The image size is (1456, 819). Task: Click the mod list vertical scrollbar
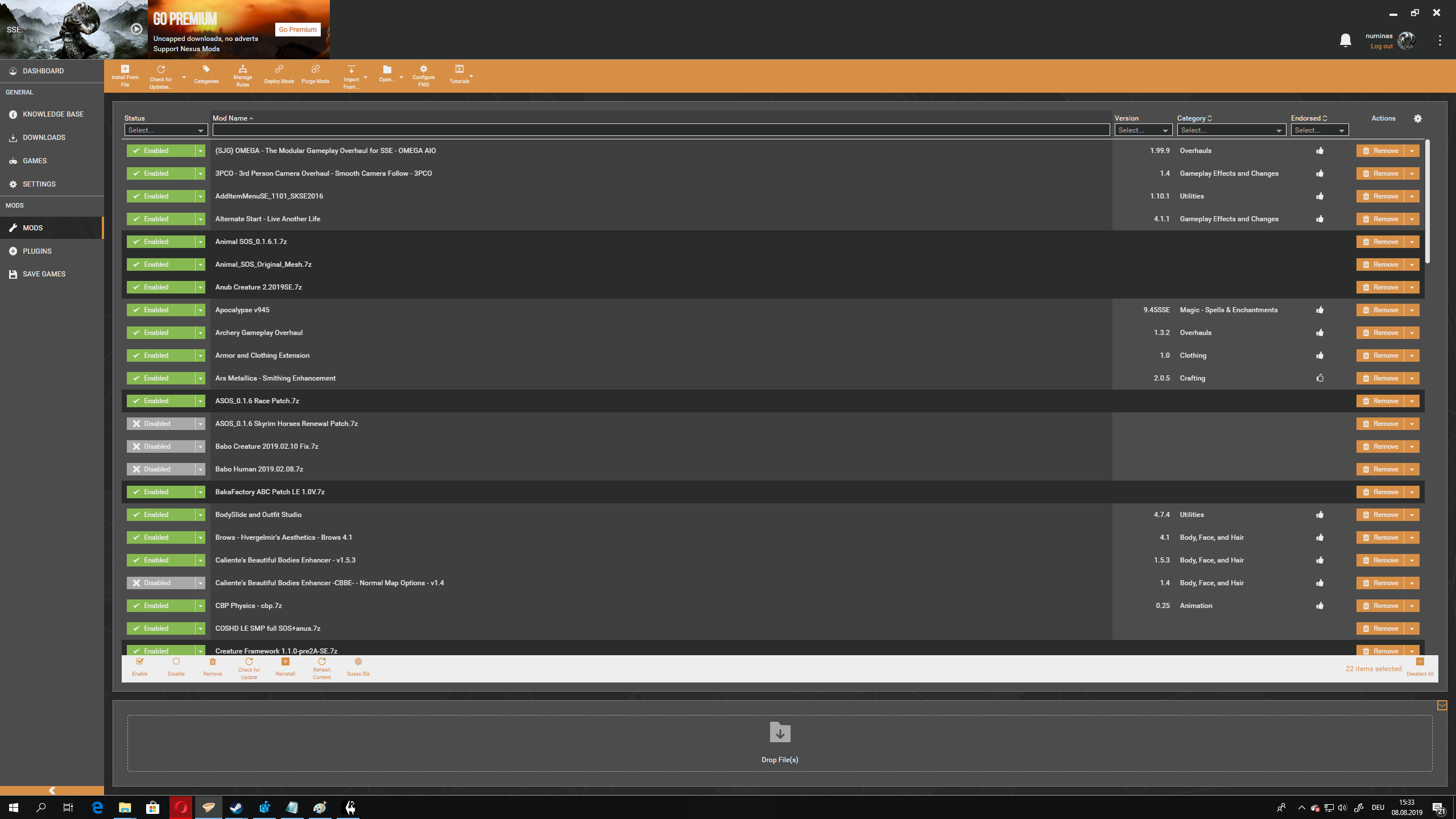point(1428,202)
